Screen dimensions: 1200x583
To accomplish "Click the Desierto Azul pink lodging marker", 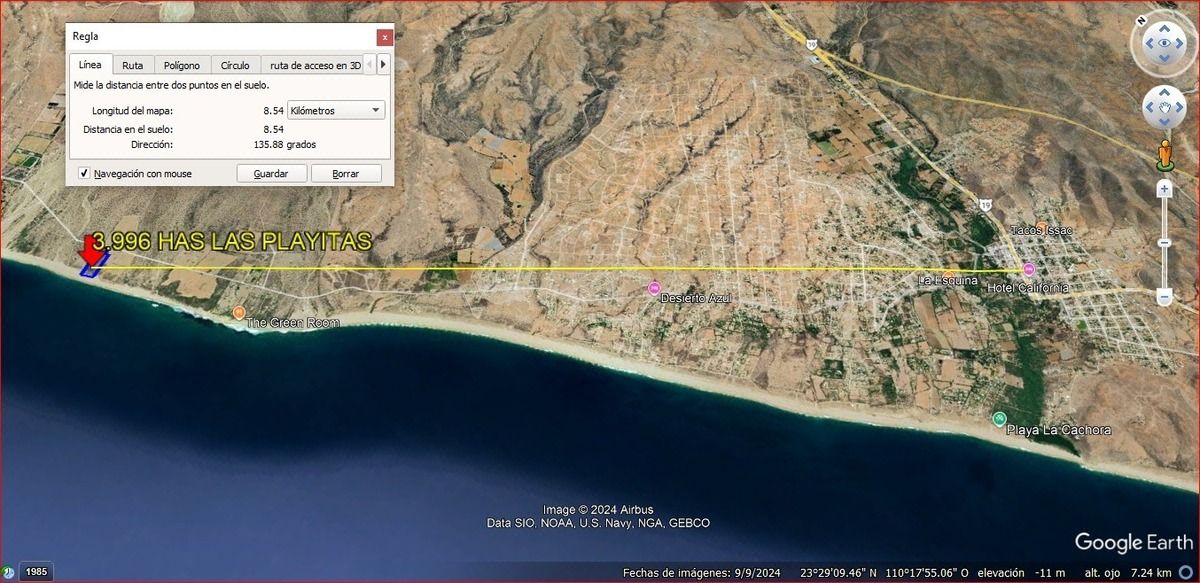I will [x=655, y=288].
